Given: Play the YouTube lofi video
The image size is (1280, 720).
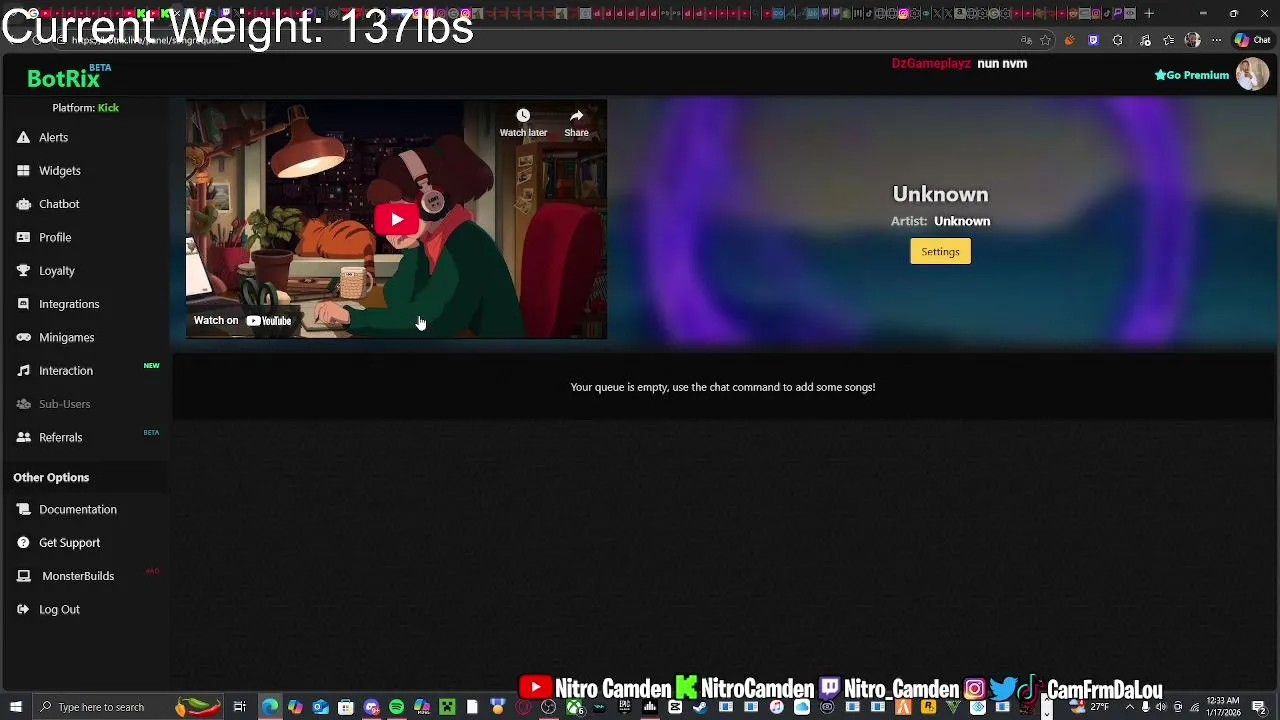Looking at the screenshot, I should click(x=397, y=219).
